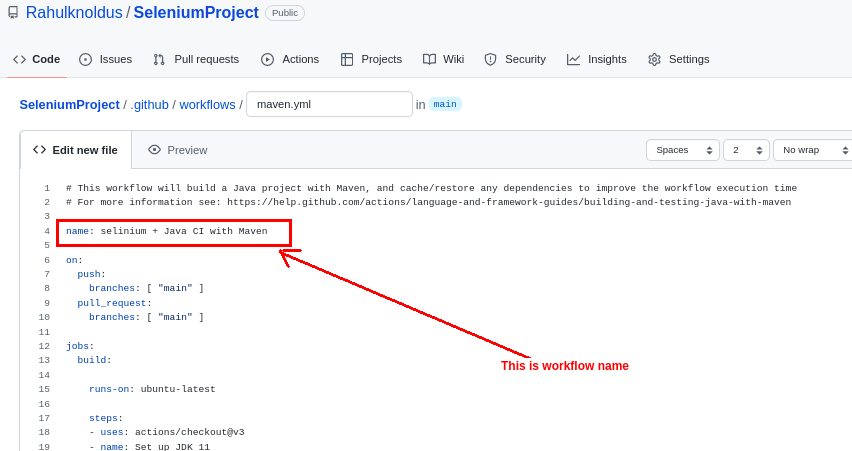852x451 pixels.
Task: Focus the maven.yml filename field
Action: (x=329, y=104)
